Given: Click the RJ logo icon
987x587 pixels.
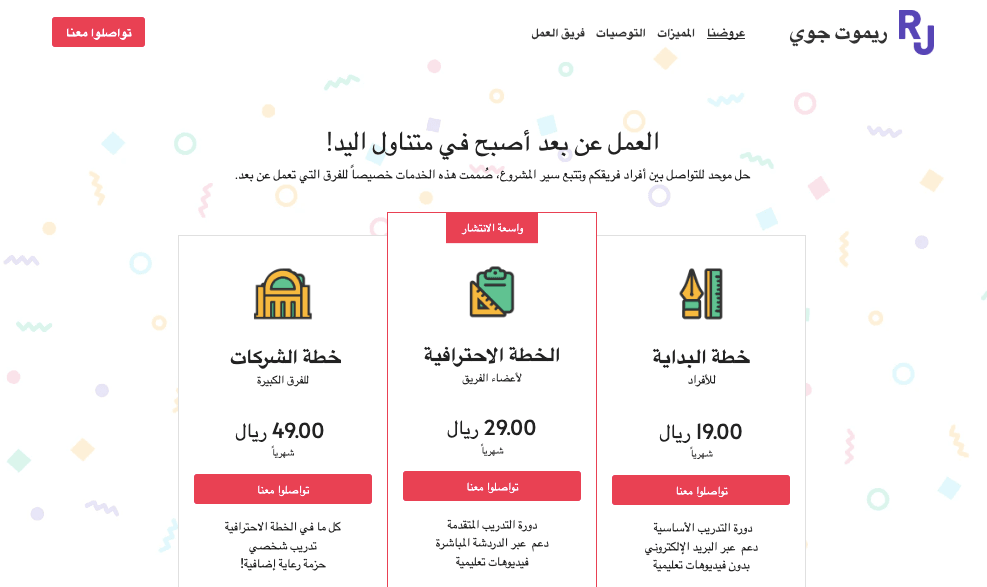Looking at the screenshot, I should [918, 31].
